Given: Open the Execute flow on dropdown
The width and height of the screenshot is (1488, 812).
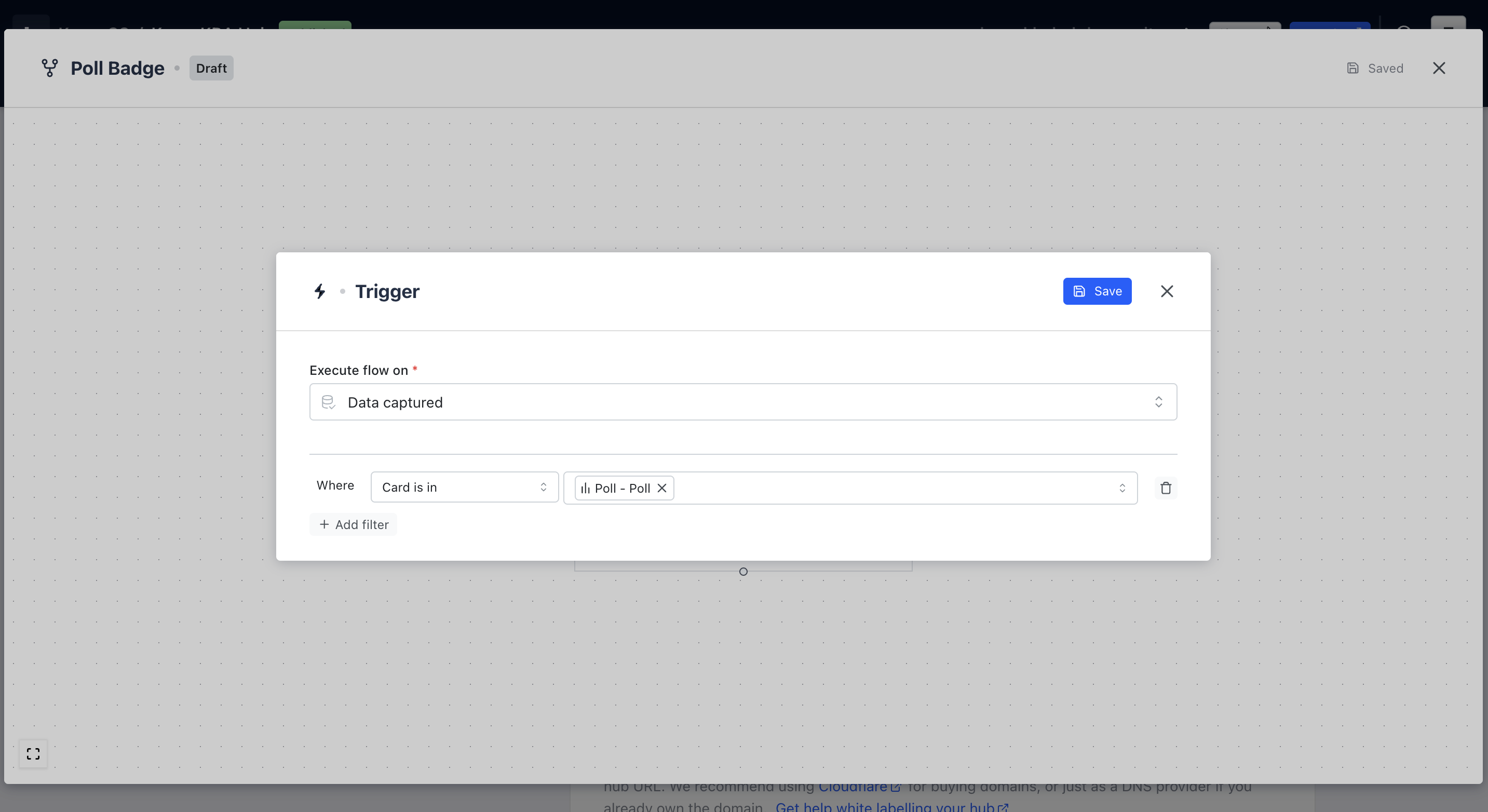Looking at the screenshot, I should pyautogui.click(x=742, y=402).
